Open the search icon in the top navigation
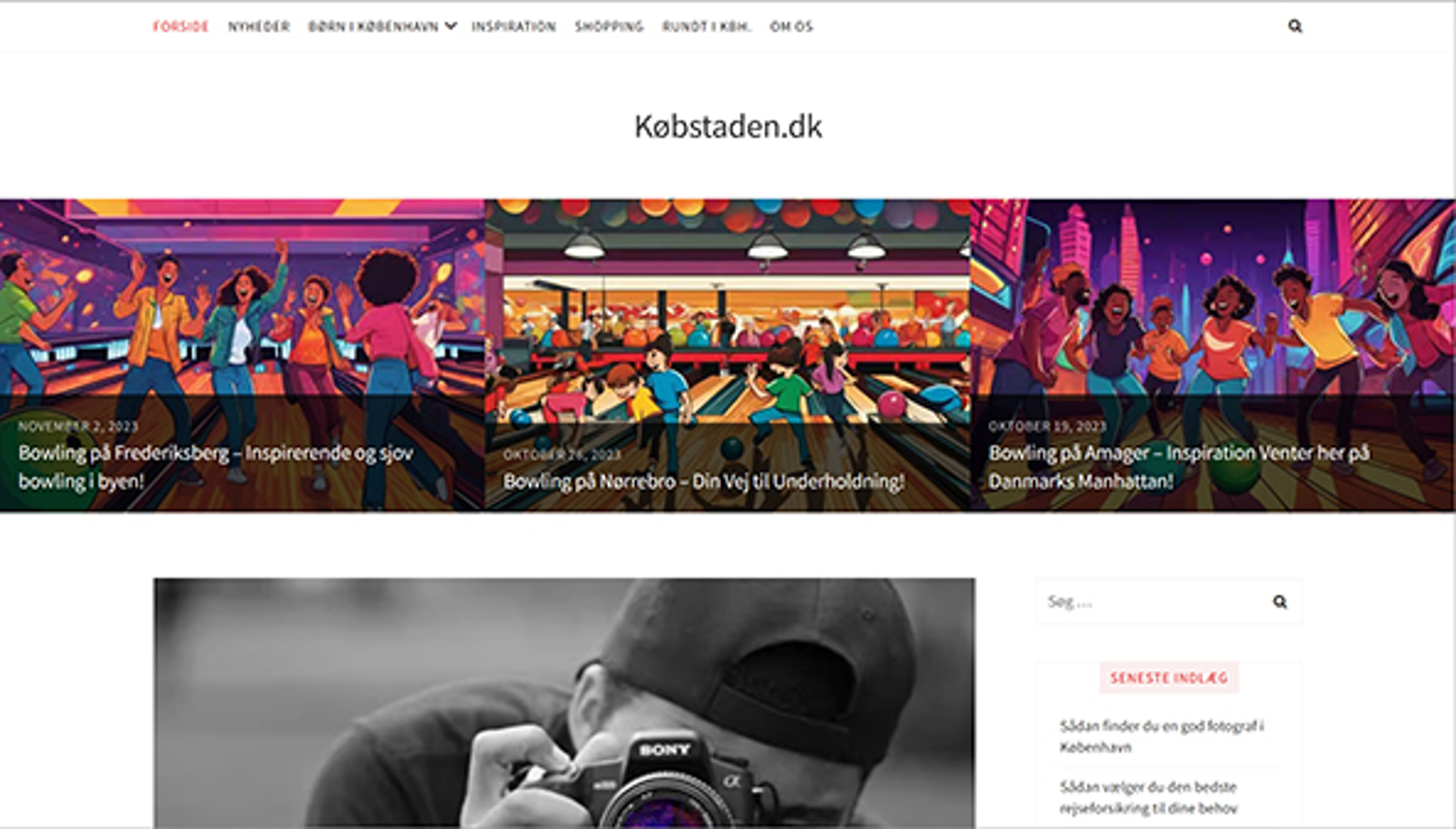 (1295, 26)
